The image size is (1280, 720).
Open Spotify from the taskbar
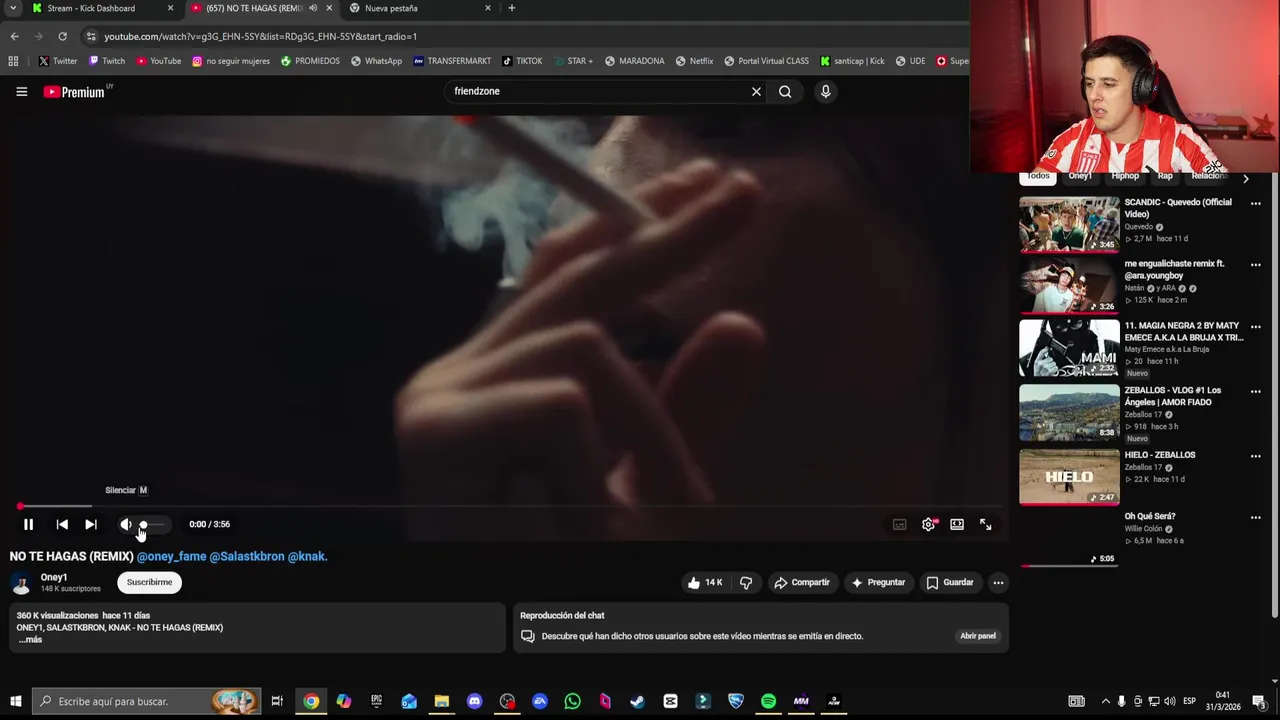coord(768,701)
